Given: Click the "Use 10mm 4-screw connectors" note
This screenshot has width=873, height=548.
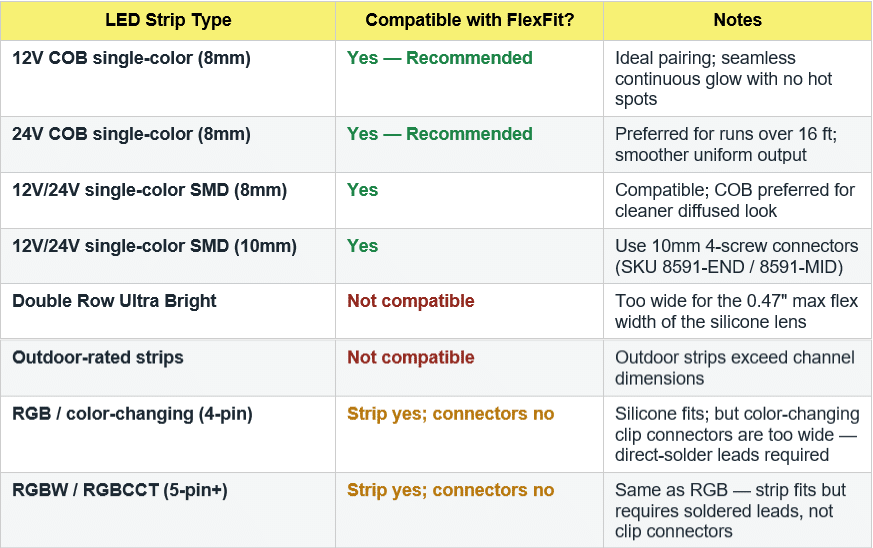Looking at the screenshot, I should (x=736, y=257).
